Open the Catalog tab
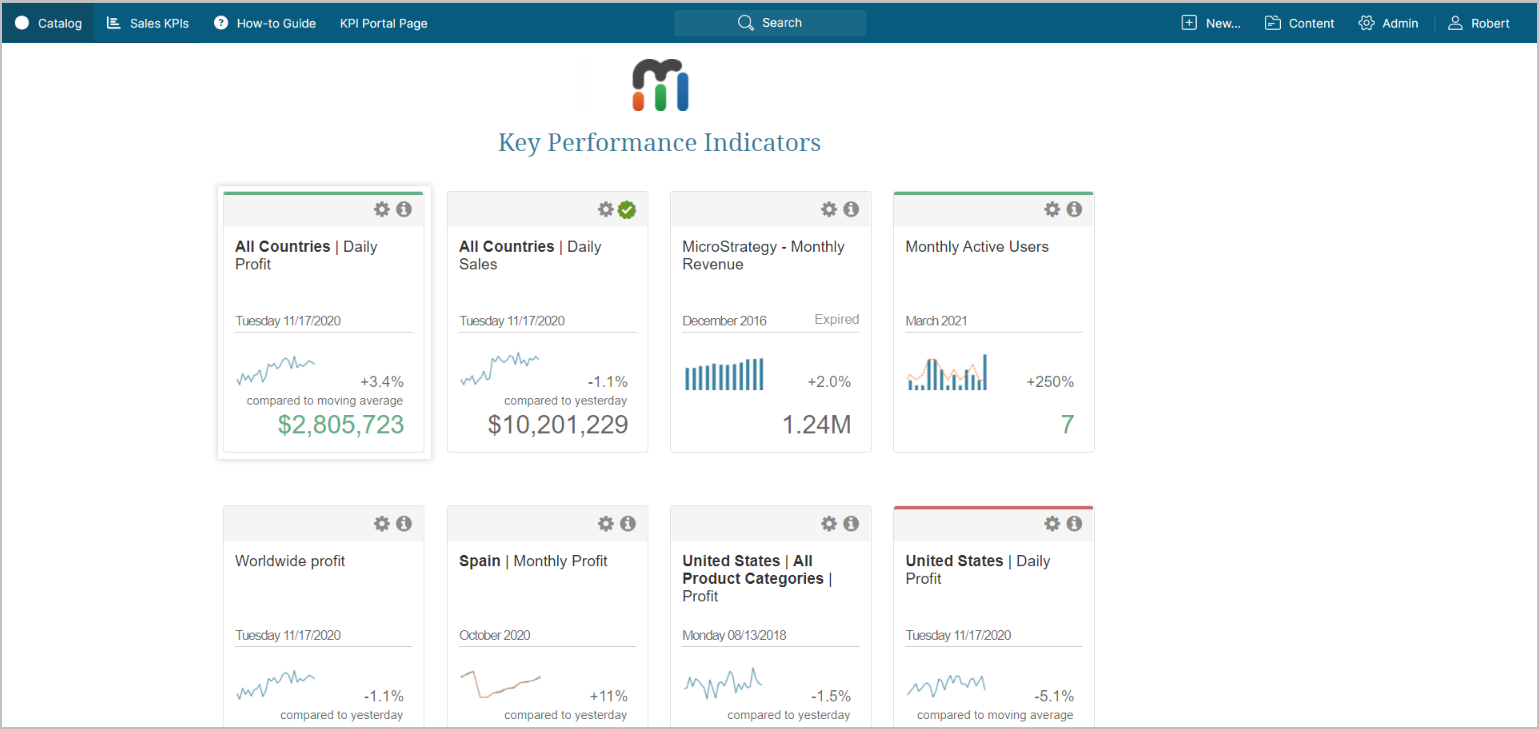The height and width of the screenshot is (729, 1539). (x=48, y=23)
